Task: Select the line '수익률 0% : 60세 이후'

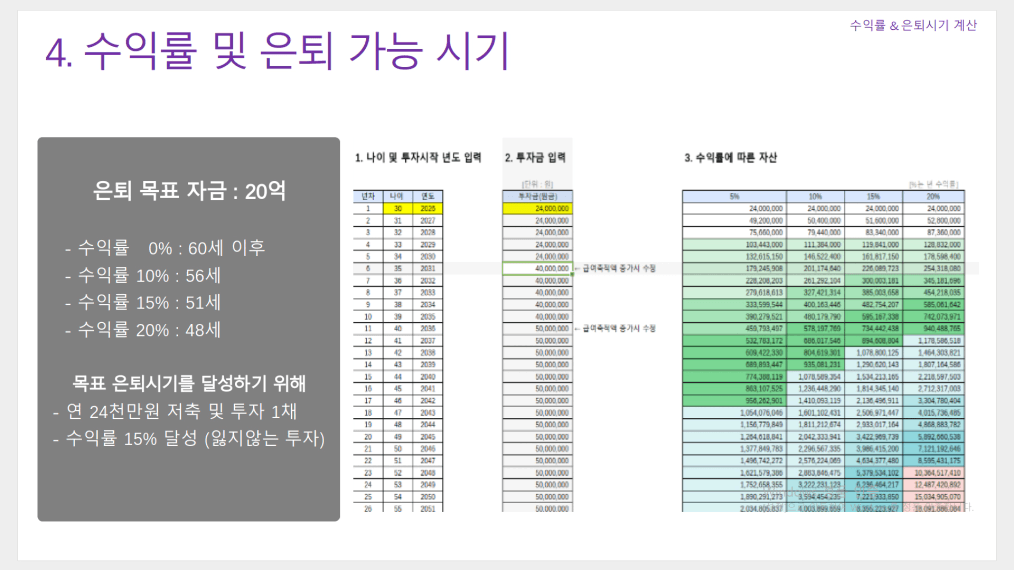Action: click(x=165, y=248)
